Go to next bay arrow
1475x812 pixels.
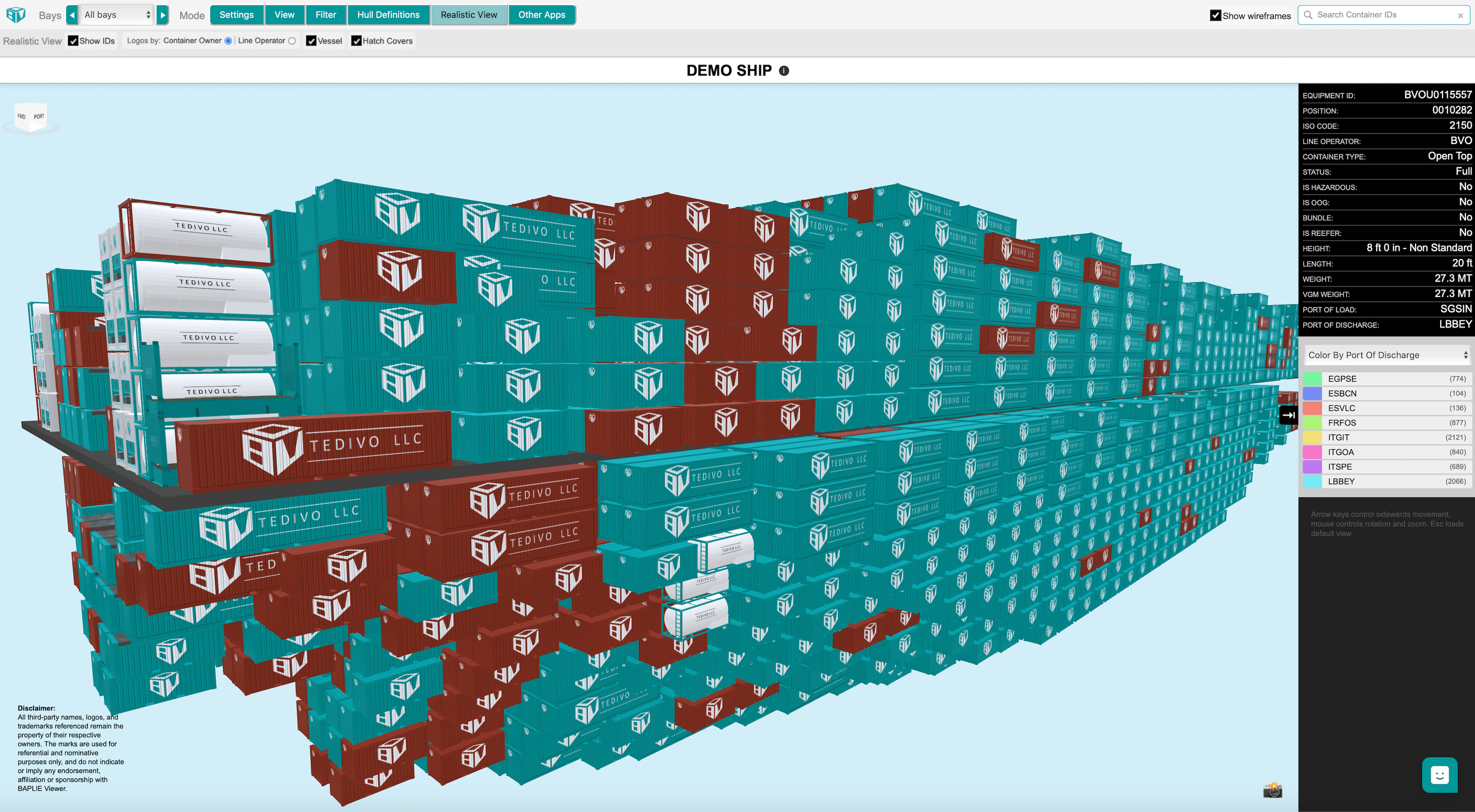[x=162, y=15]
